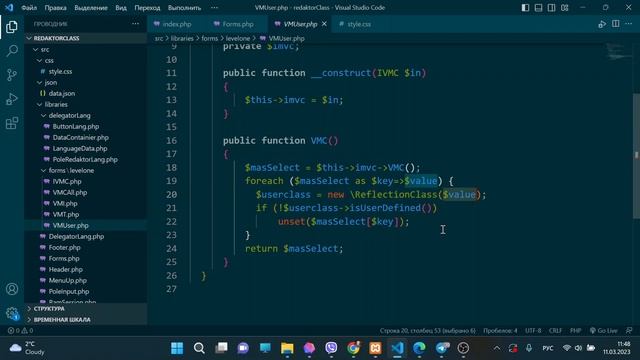Click the Go Live status bar button

pos(603,331)
